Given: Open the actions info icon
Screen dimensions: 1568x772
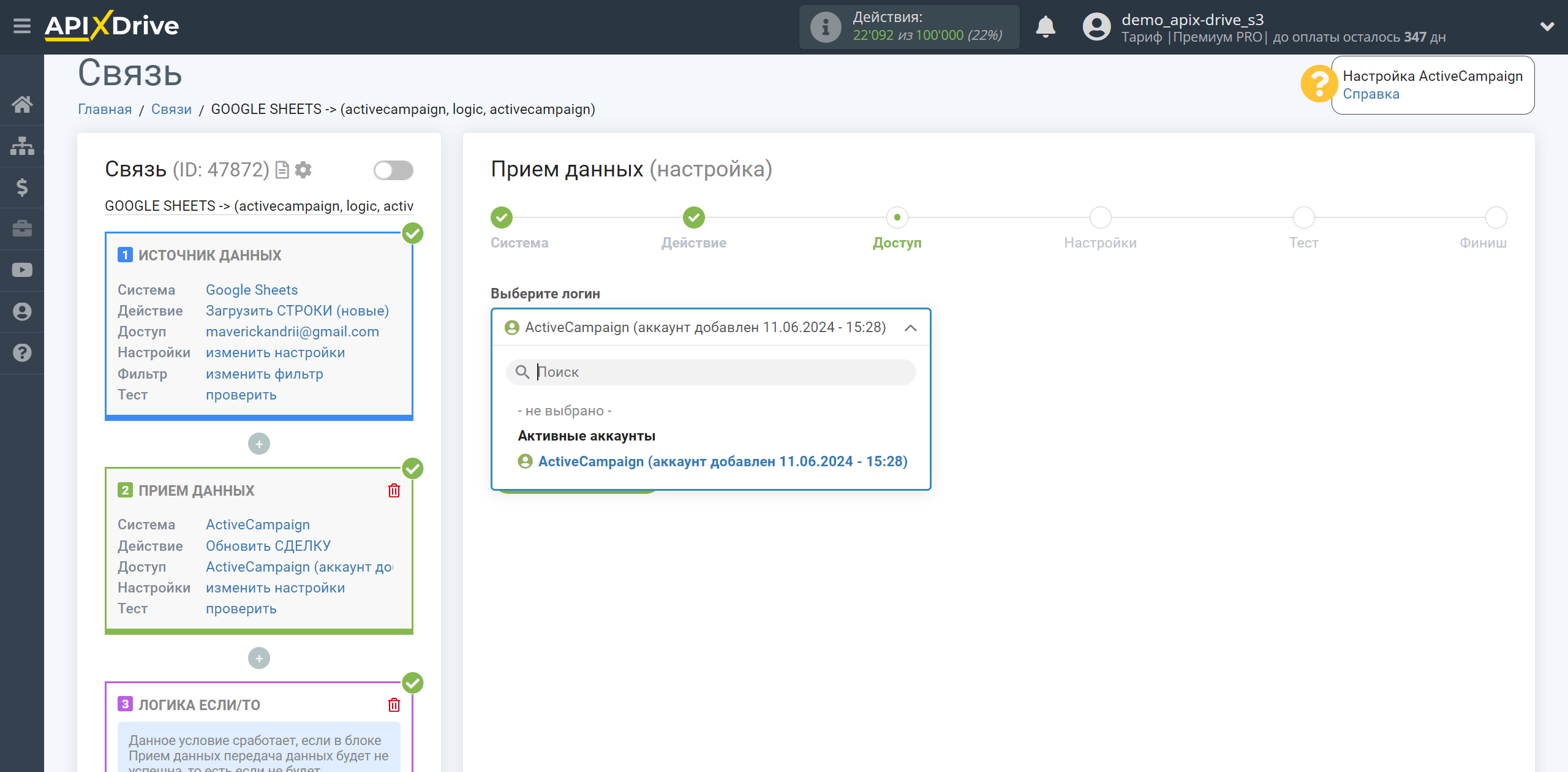Looking at the screenshot, I should pyautogui.click(x=826, y=27).
